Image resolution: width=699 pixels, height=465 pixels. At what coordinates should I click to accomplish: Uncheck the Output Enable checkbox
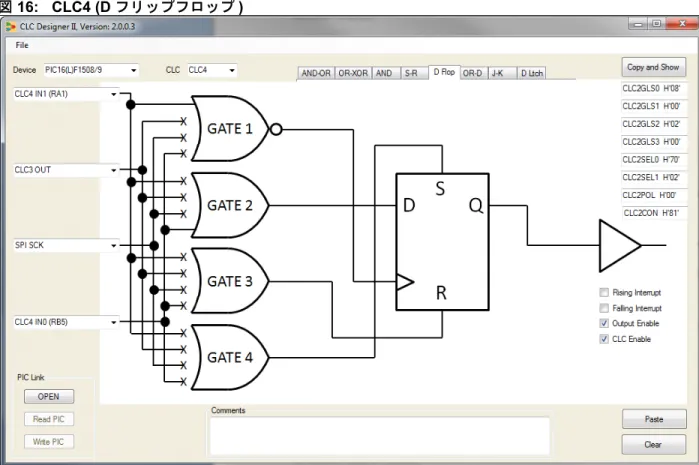(x=604, y=323)
